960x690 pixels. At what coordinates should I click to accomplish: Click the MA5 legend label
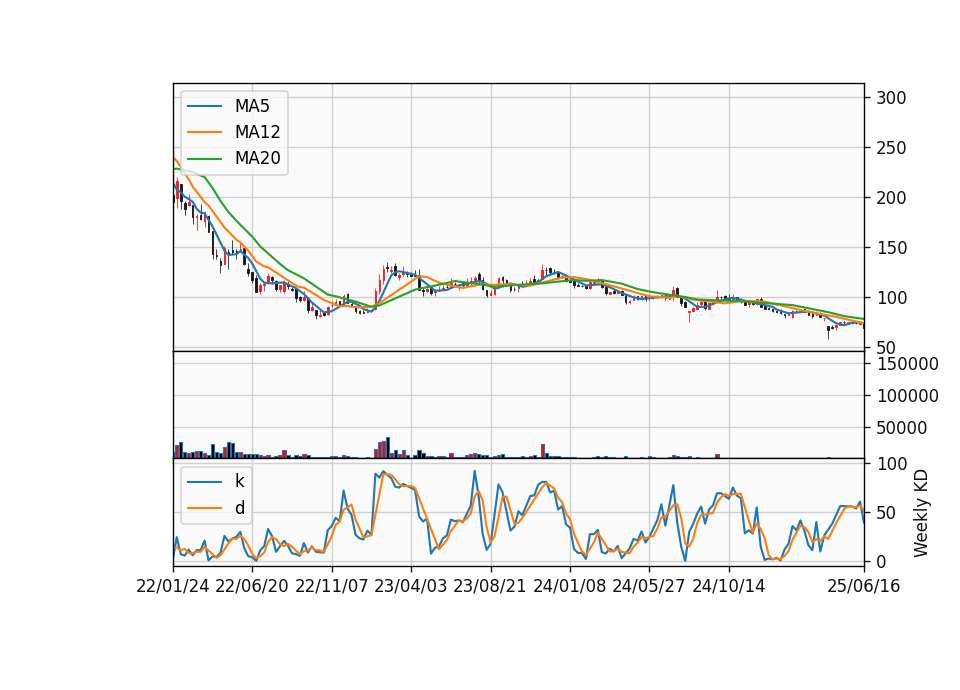click(x=252, y=106)
